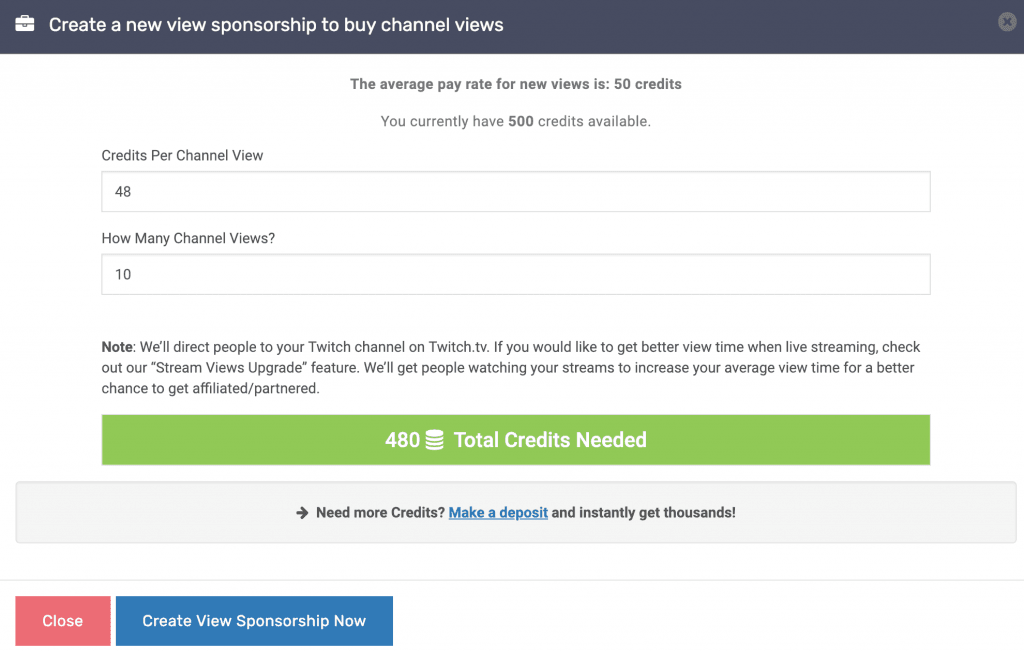
Task: Click the green Total Credits Needed bar
Action: point(515,439)
